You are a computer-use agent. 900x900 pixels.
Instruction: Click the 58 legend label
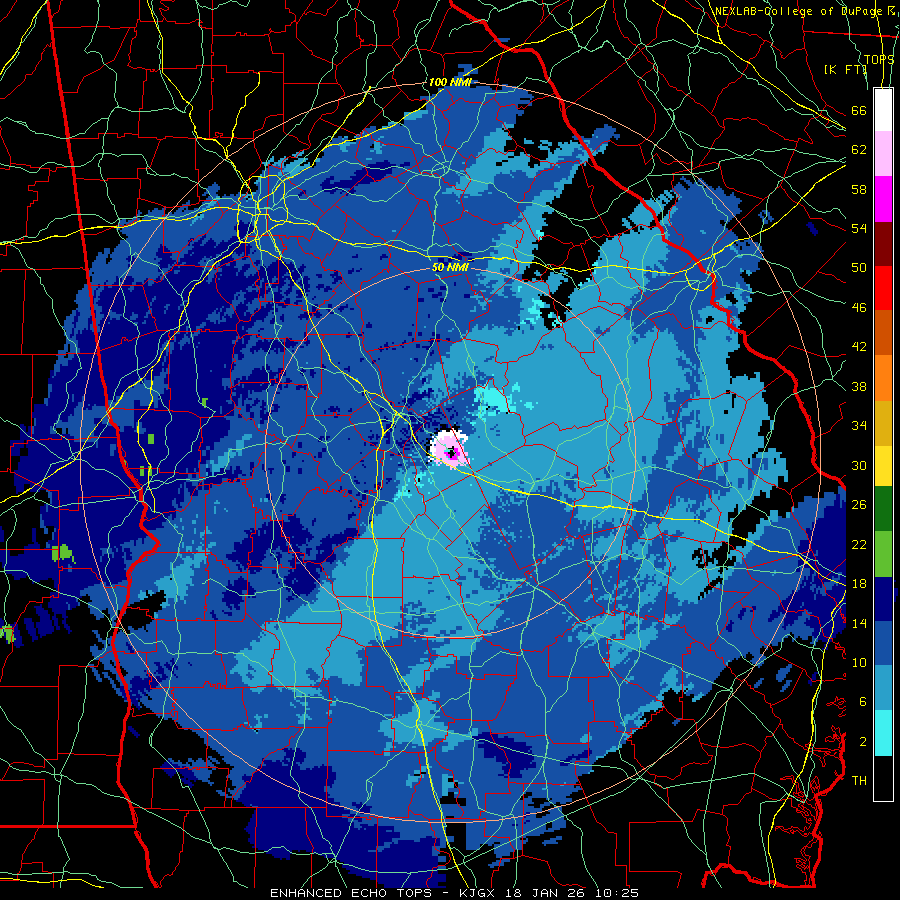tap(859, 189)
